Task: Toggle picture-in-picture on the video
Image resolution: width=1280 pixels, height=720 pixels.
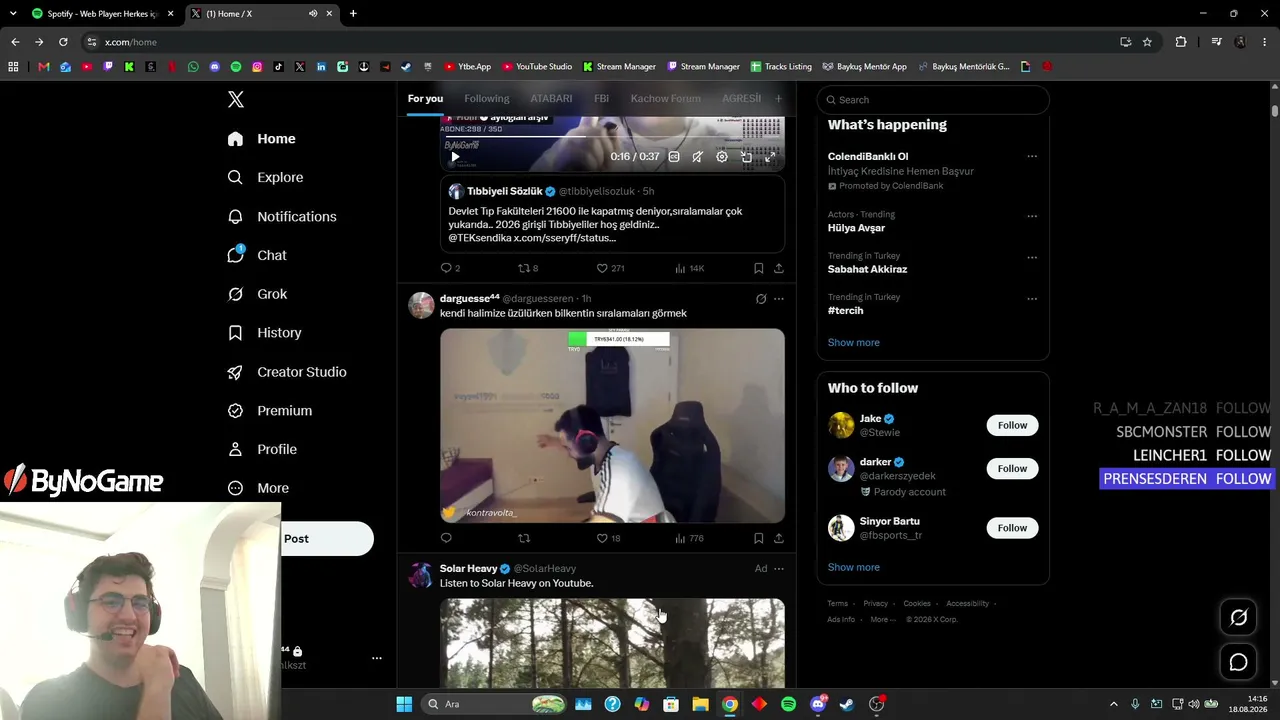Action: 746,157
